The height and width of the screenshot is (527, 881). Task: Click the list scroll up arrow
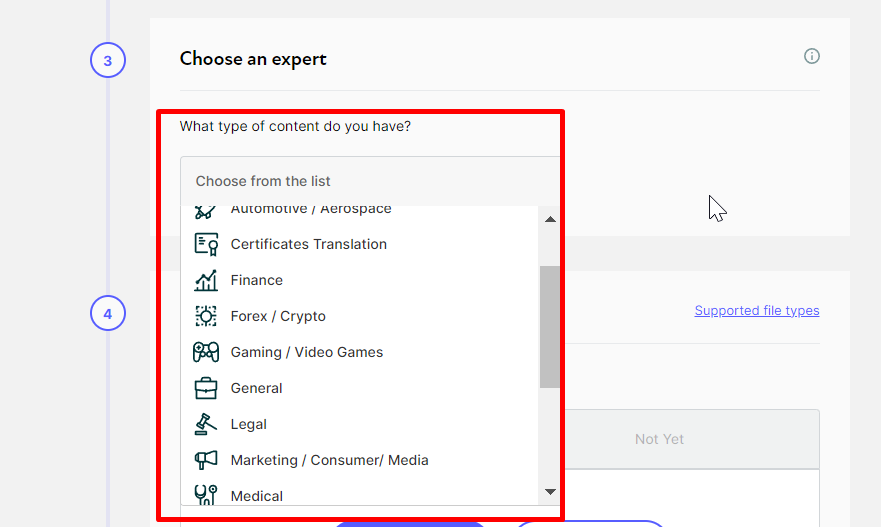(x=550, y=220)
